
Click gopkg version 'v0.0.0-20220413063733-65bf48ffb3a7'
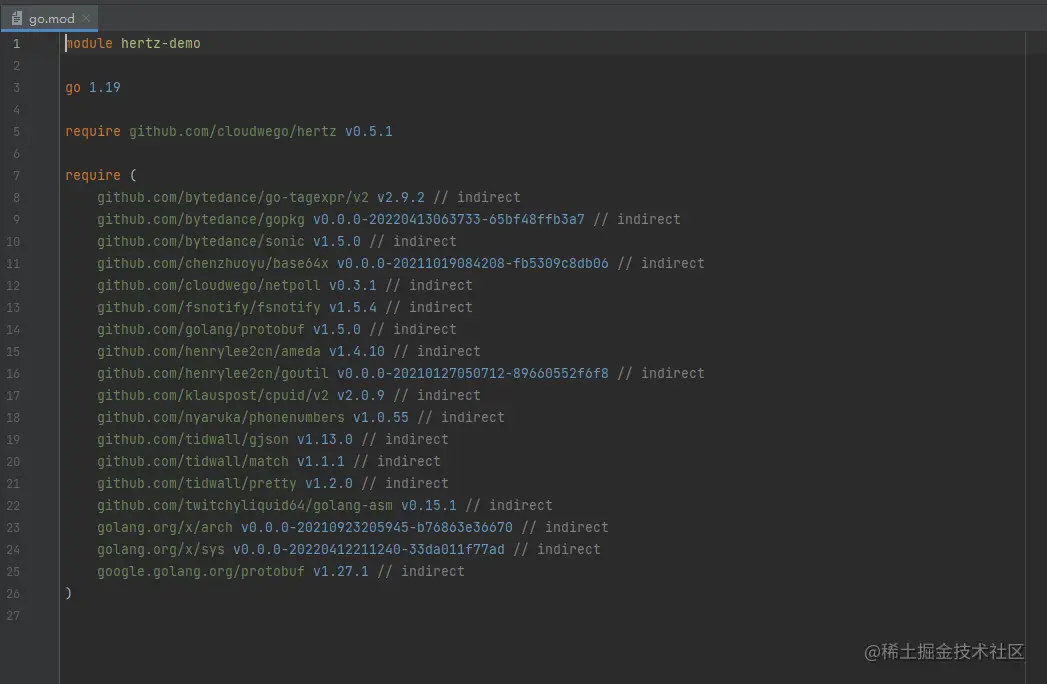point(449,220)
